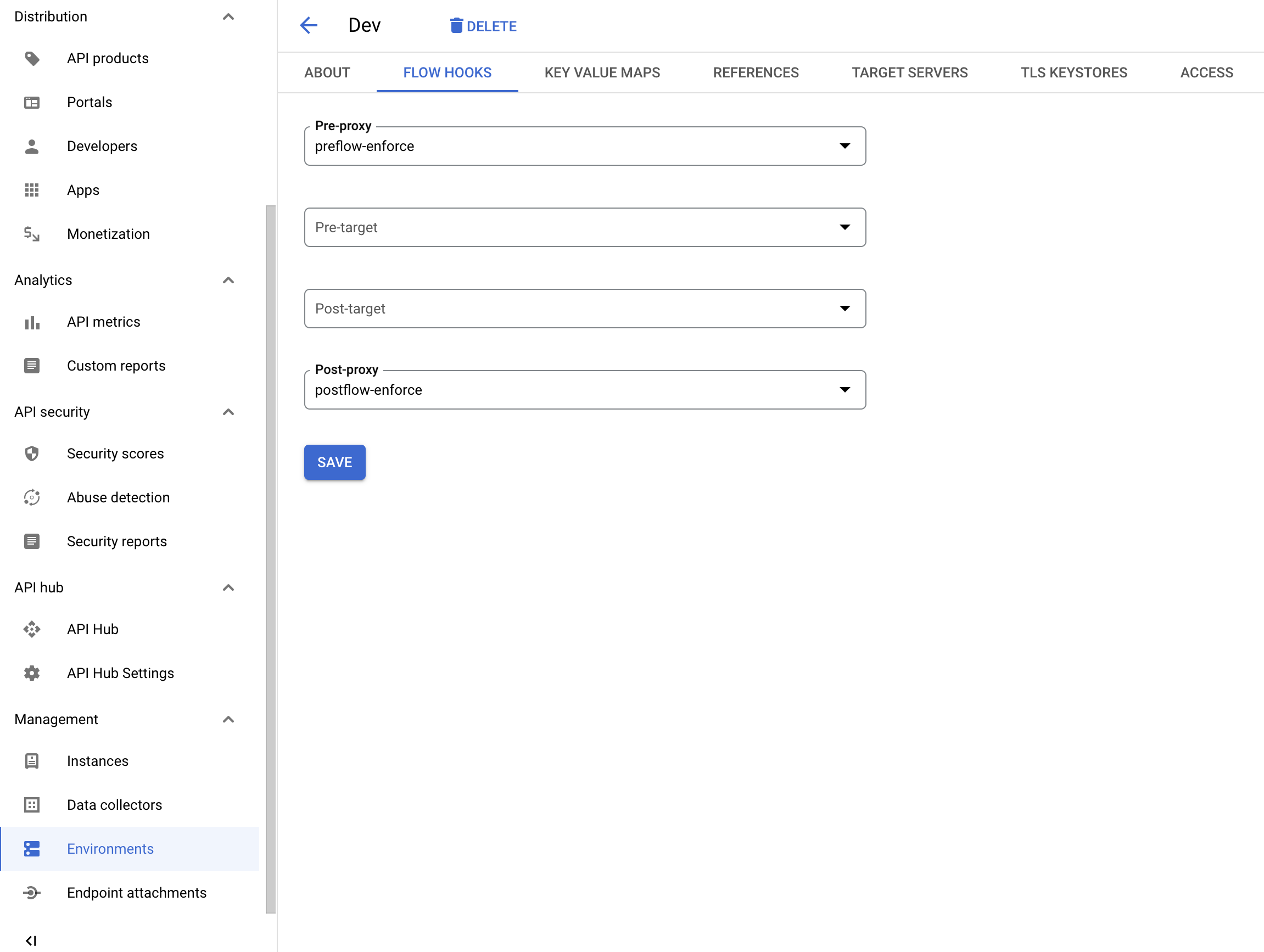Collapse the Analytics section
The height and width of the screenshot is (952, 1264).
[x=228, y=280]
